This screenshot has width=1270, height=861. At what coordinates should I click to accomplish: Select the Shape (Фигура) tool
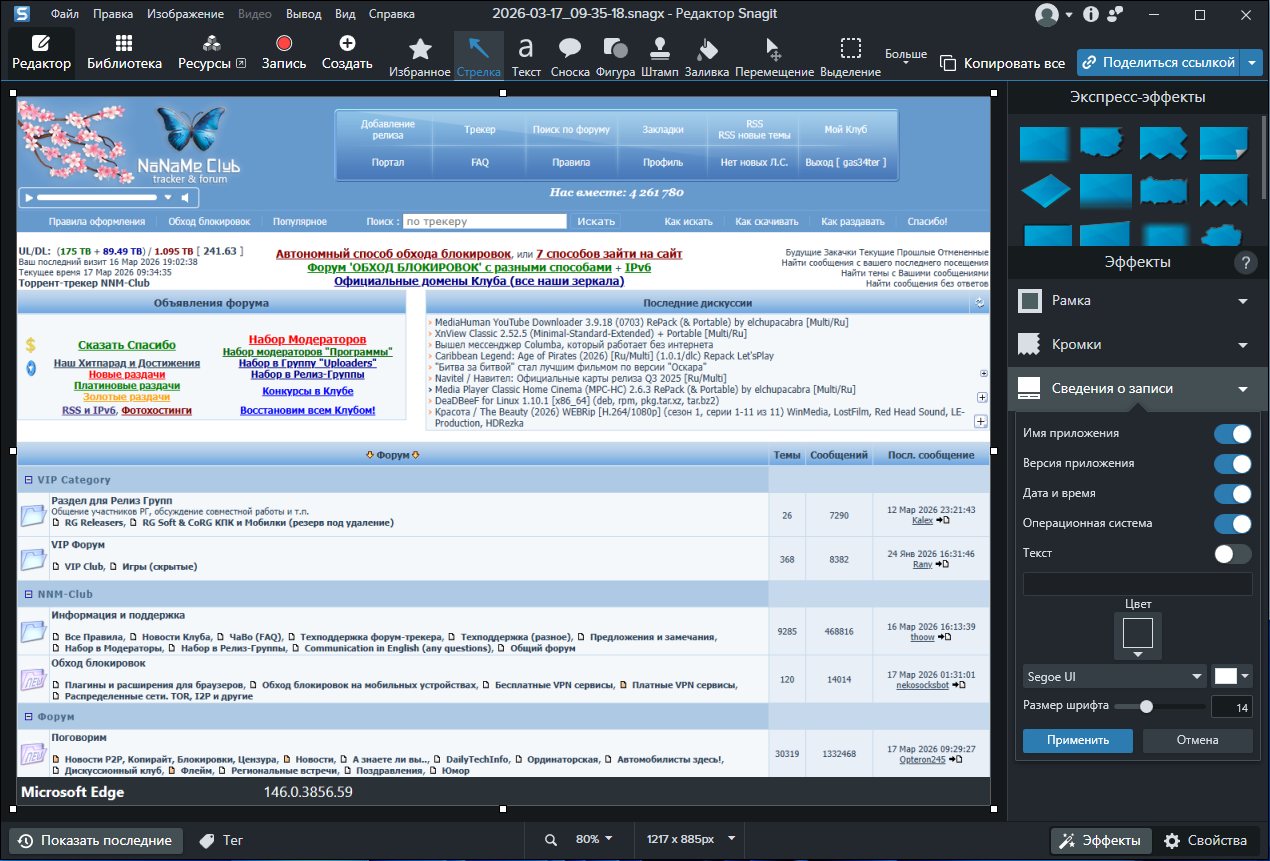(x=615, y=55)
